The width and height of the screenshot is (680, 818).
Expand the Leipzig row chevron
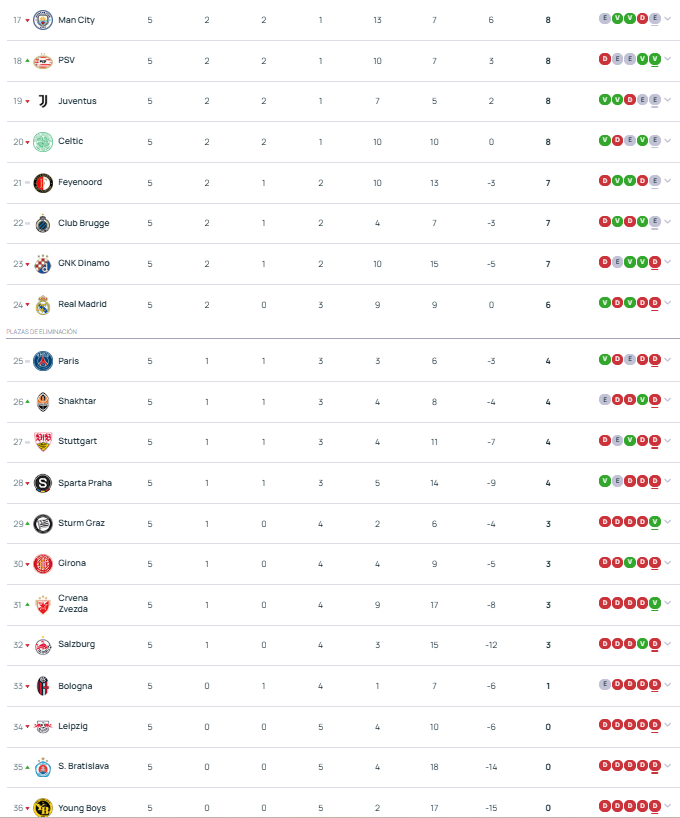(668, 725)
